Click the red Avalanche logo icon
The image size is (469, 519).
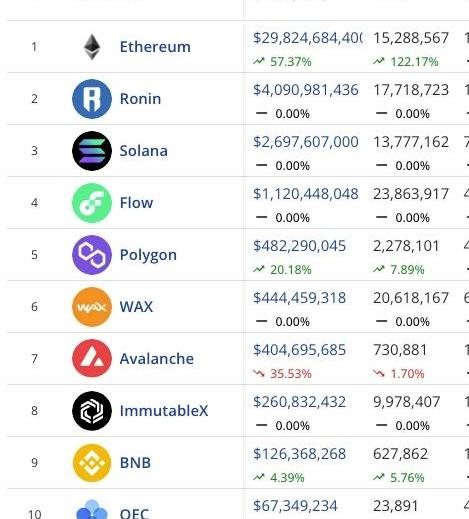[92, 359]
